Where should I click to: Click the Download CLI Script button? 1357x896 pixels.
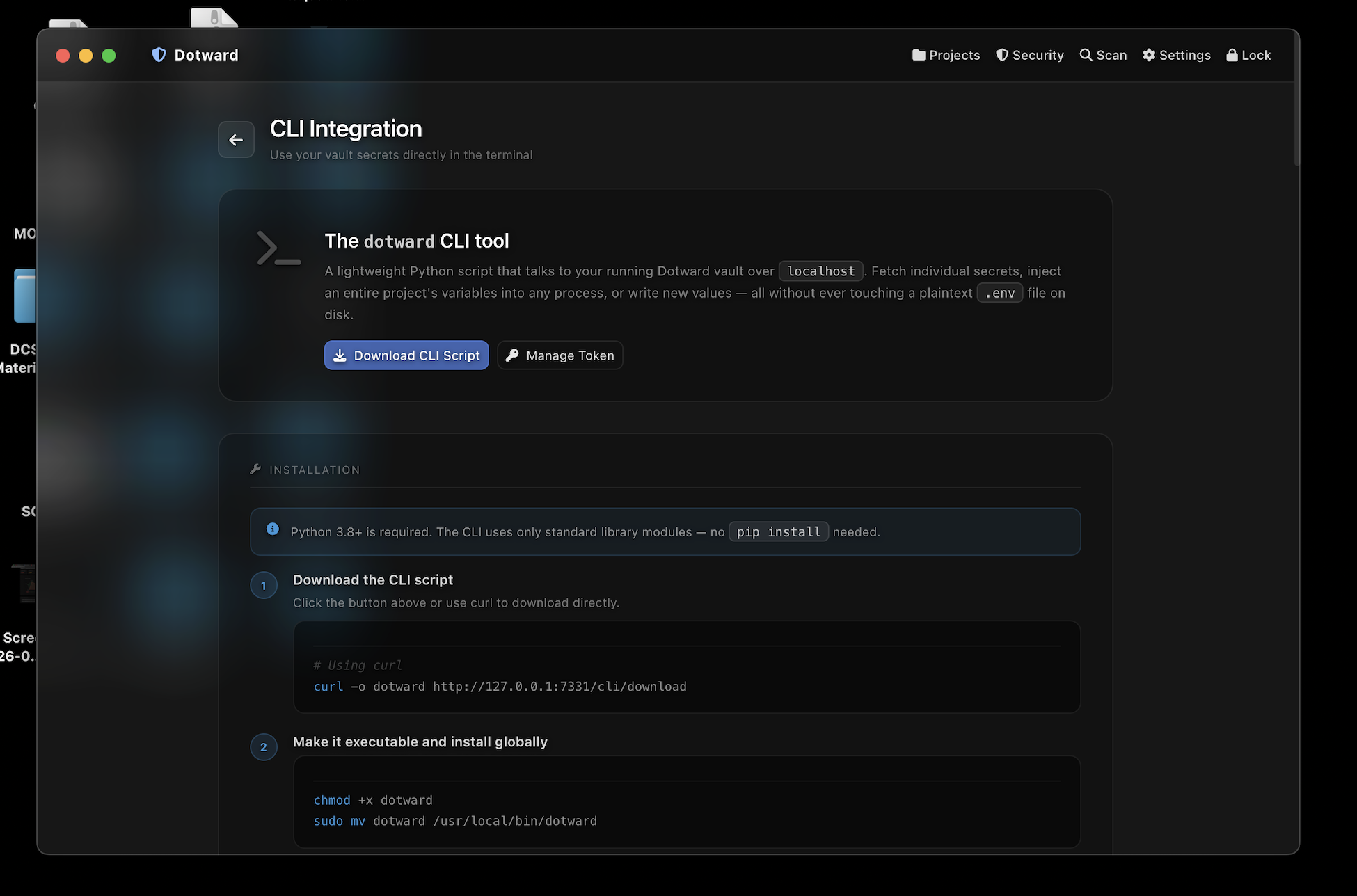point(406,355)
